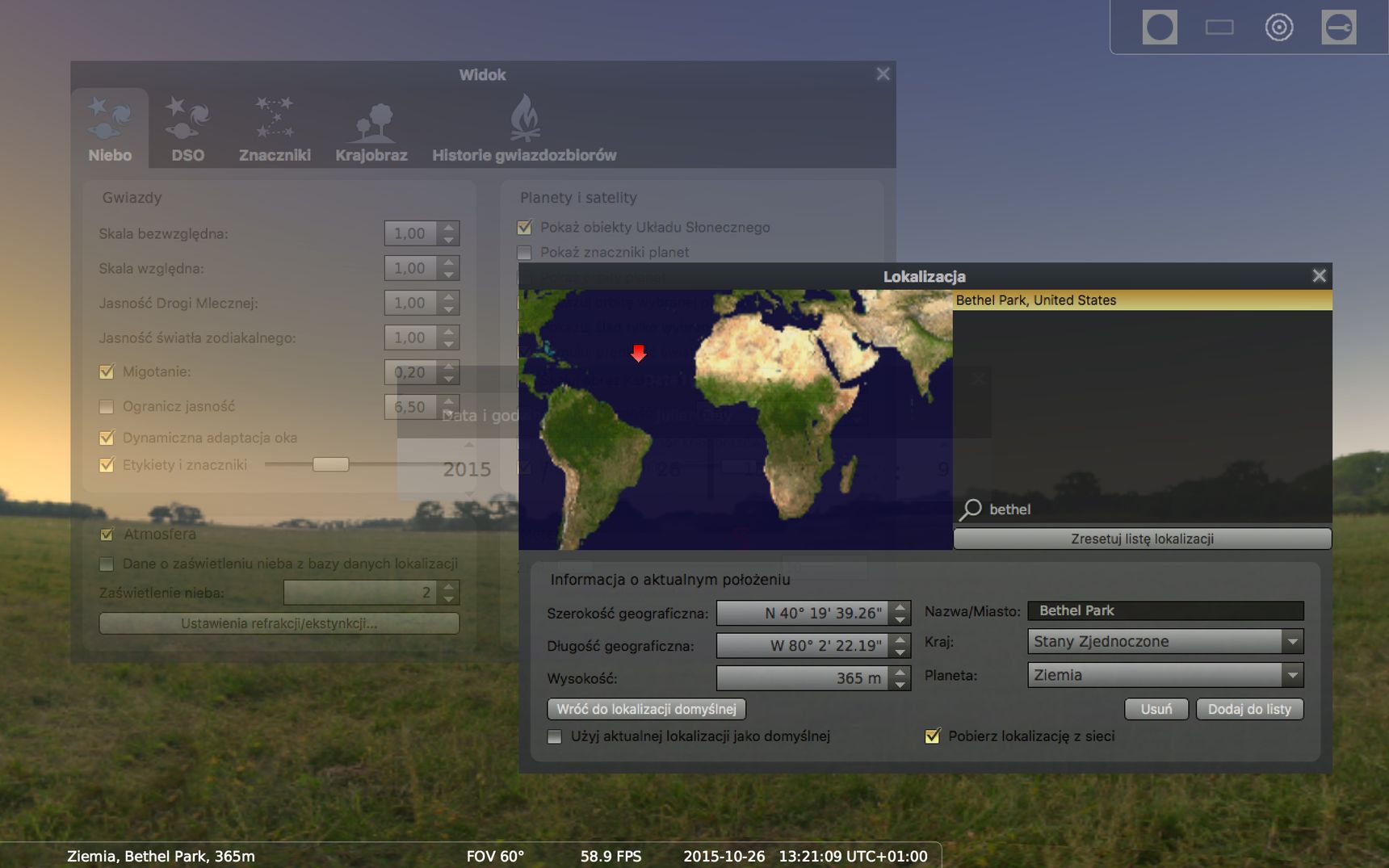Viewport: 1389px width, 868px height.
Task: Increase Zaświetlenie nieba value
Action: pos(449,586)
